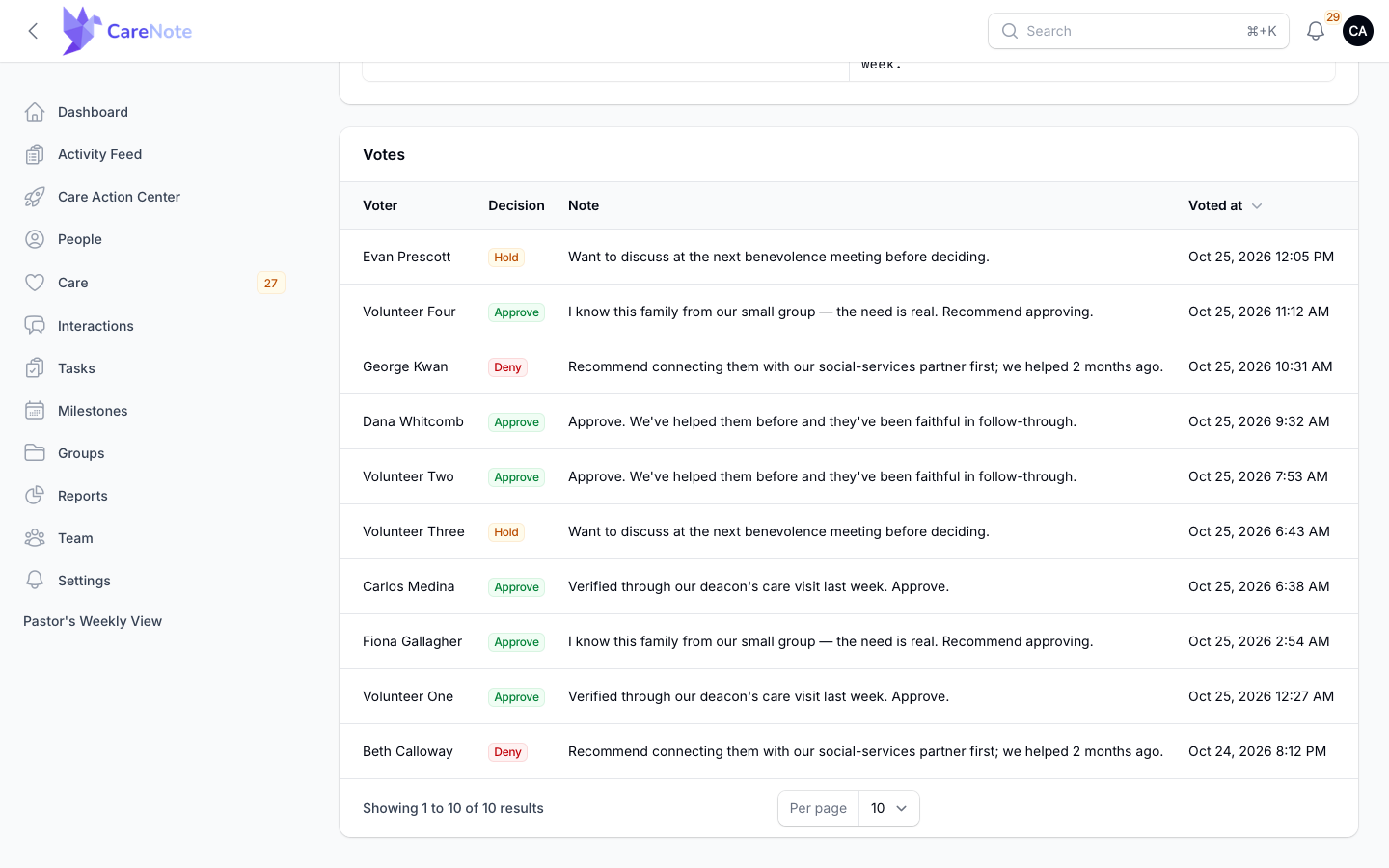Open the Per page dropdown showing 10
Image resolution: width=1389 pixels, height=868 pixels.
click(x=888, y=808)
